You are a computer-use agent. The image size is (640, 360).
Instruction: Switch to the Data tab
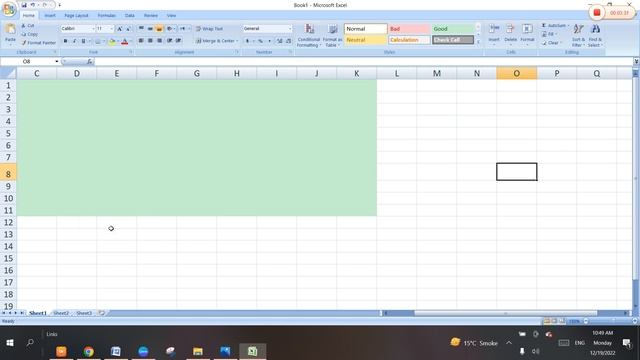(129, 16)
